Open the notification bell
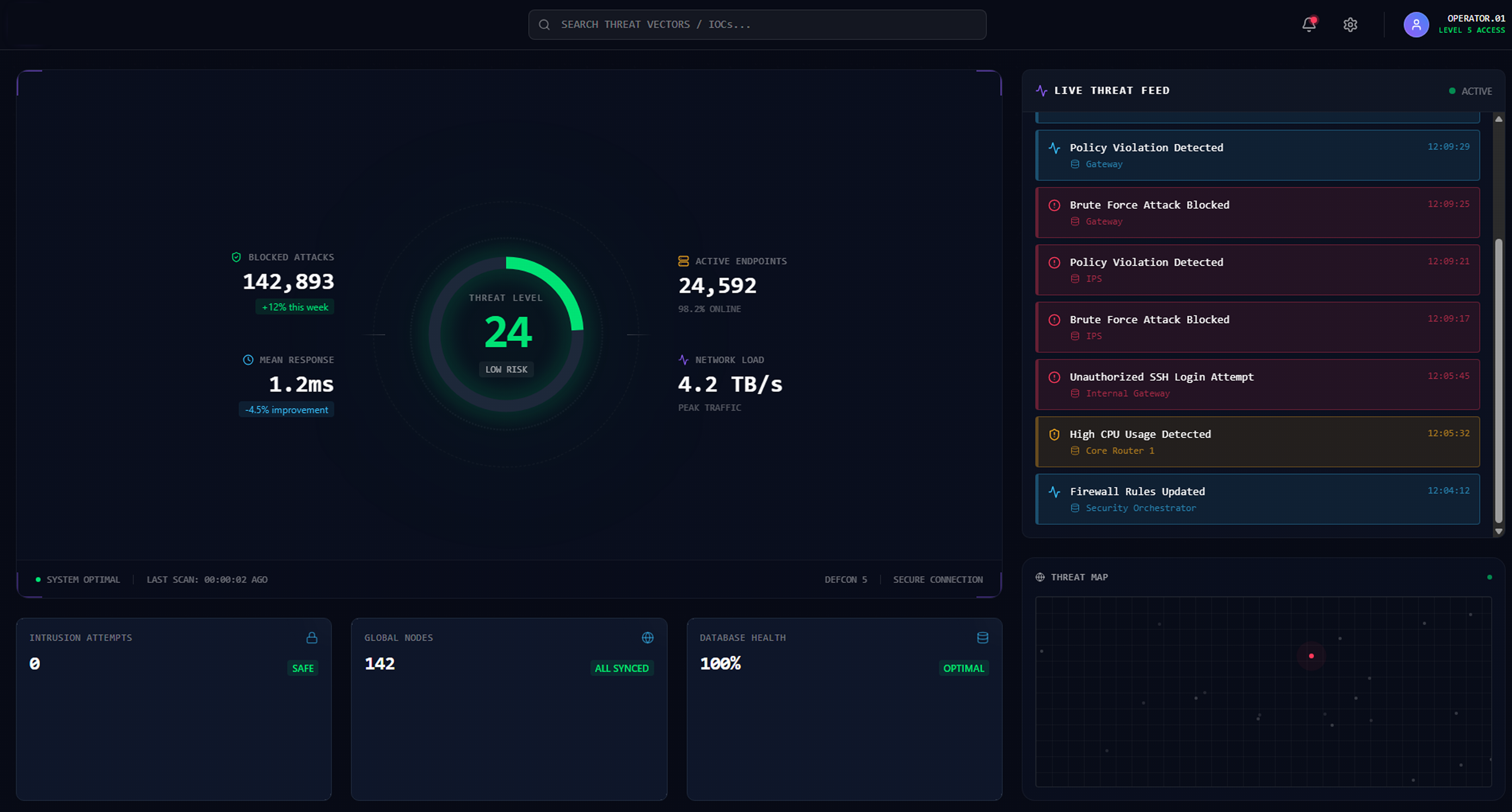 click(1309, 25)
